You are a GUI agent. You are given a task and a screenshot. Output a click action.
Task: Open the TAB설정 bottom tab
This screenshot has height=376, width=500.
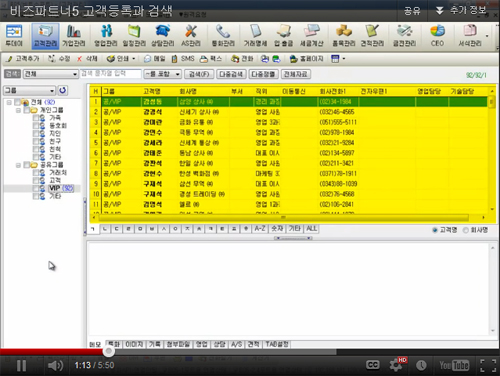point(277,344)
